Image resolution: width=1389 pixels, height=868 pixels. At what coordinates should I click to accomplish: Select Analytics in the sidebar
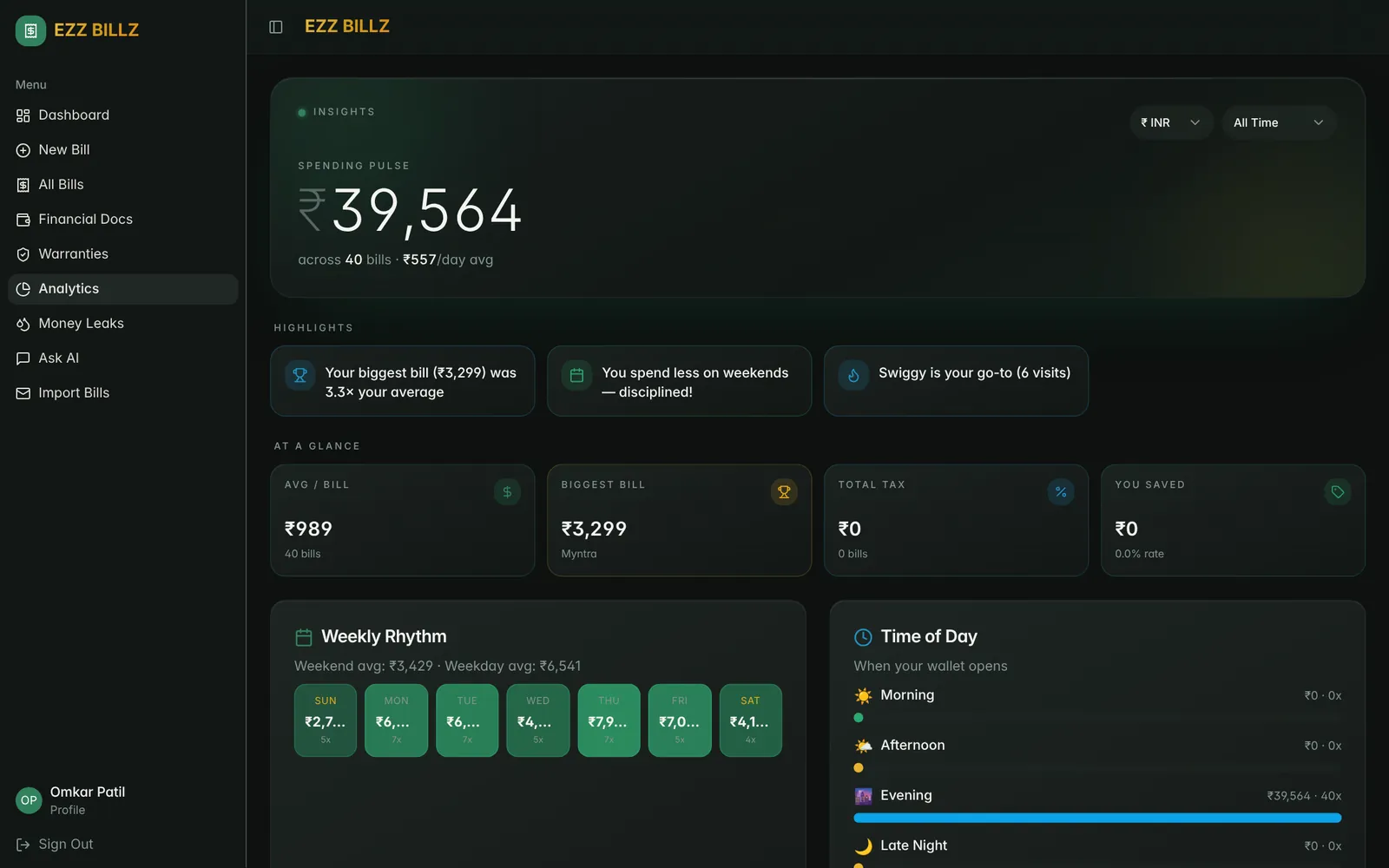click(122, 289)
